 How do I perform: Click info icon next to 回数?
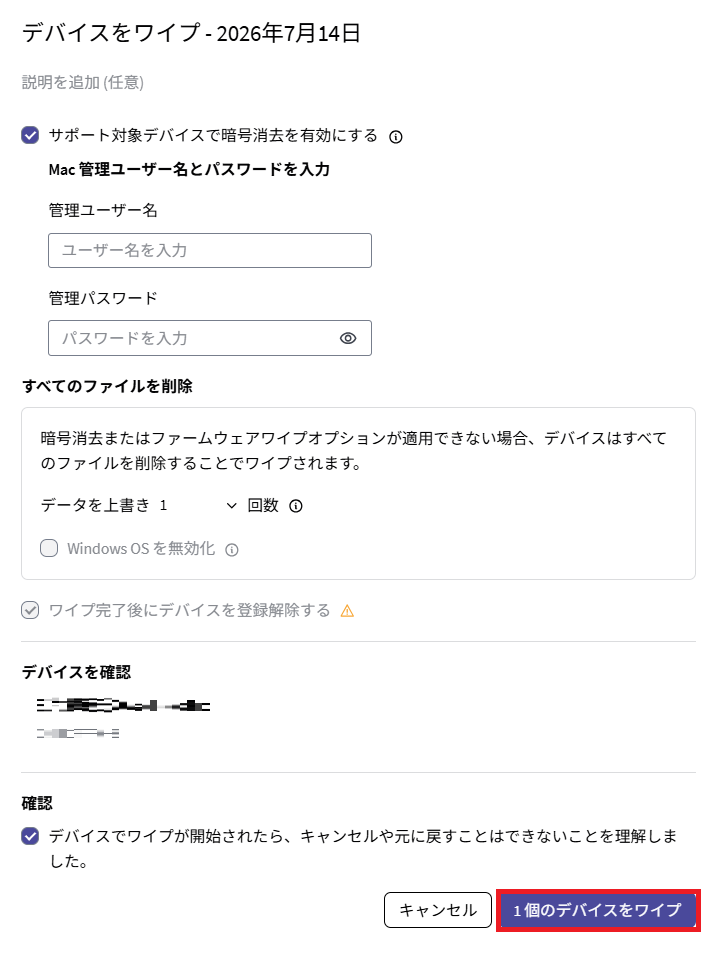[x=296, y=506]
